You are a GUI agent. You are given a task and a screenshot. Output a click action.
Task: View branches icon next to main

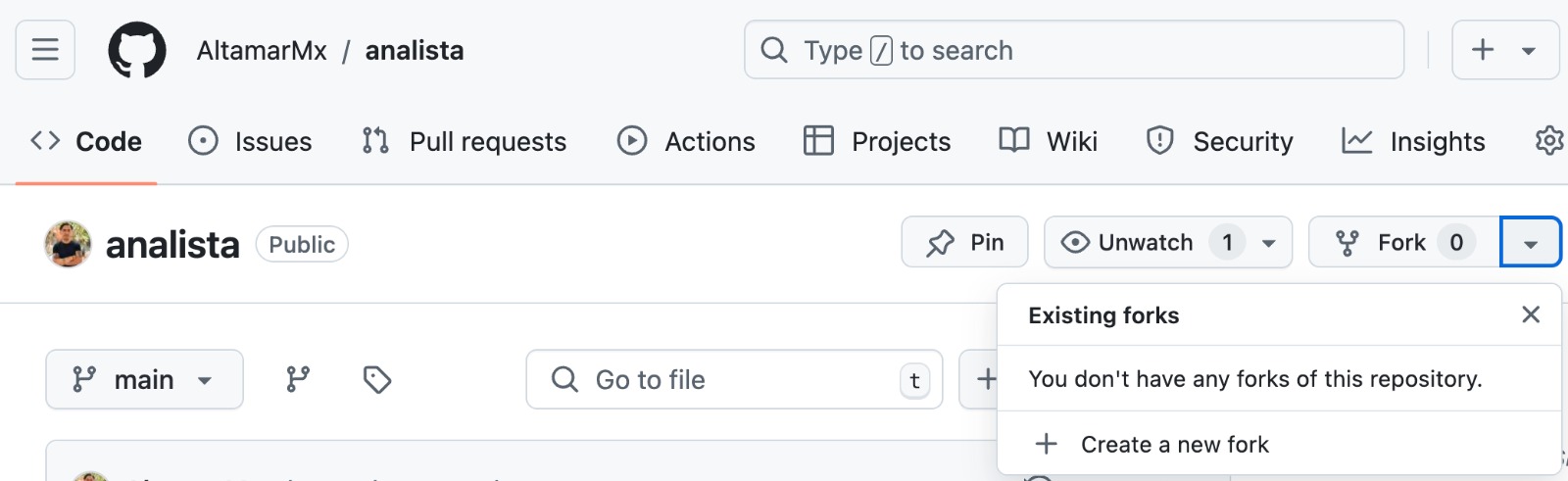tap(298, 379)
